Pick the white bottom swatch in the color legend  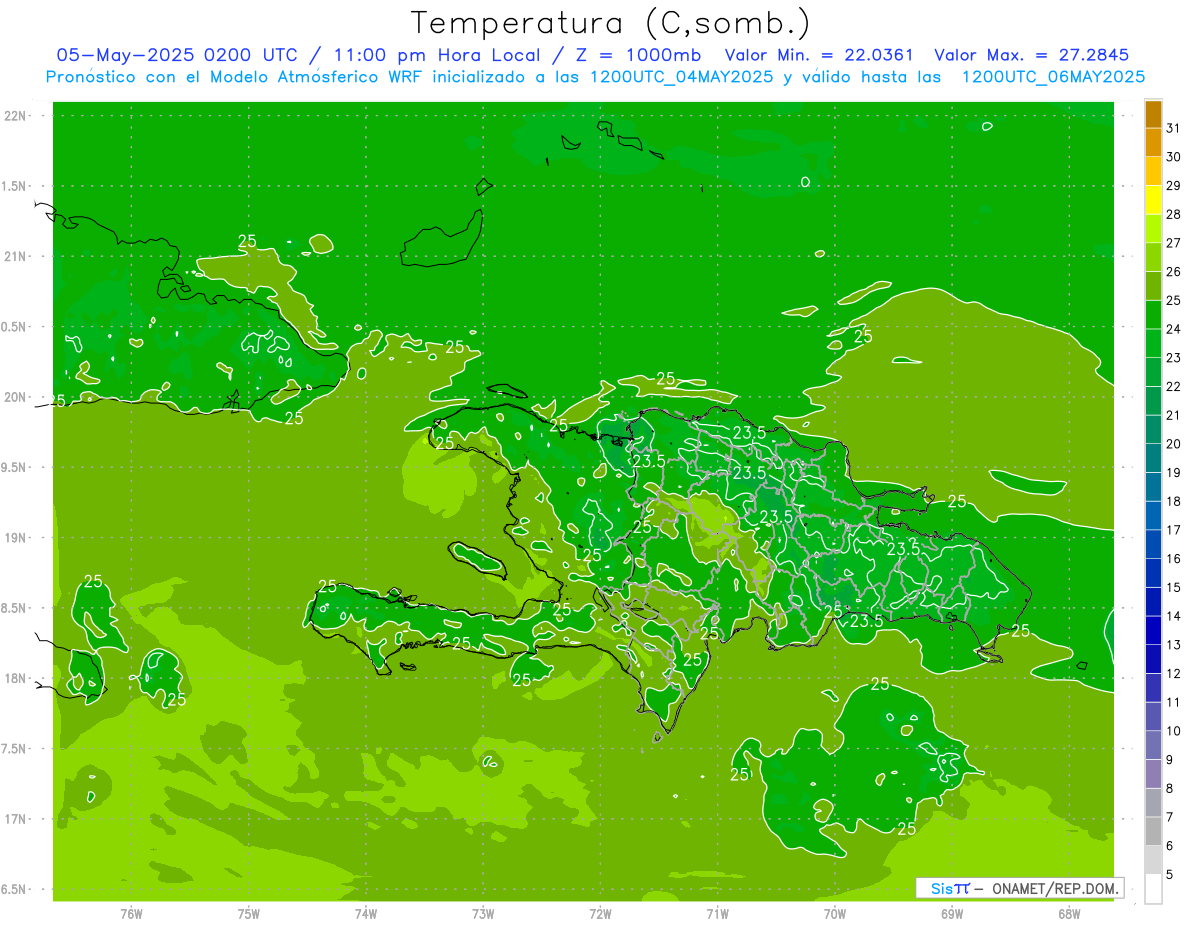click(1153, 889)
